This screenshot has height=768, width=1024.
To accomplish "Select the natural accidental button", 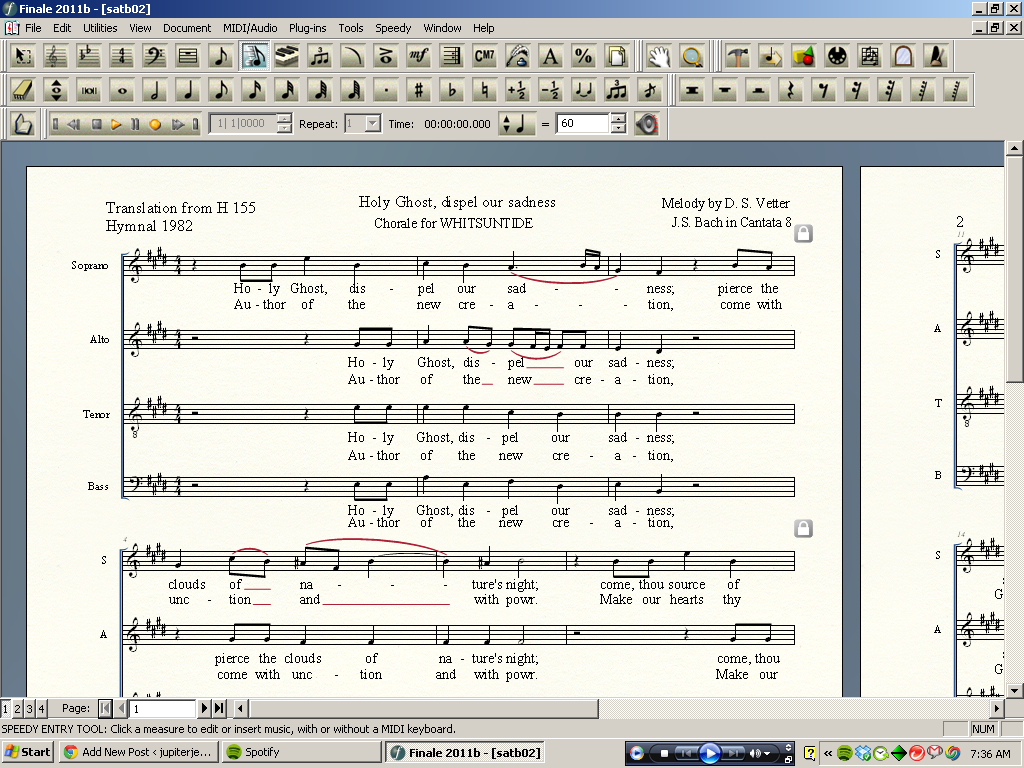I will 485,90.
